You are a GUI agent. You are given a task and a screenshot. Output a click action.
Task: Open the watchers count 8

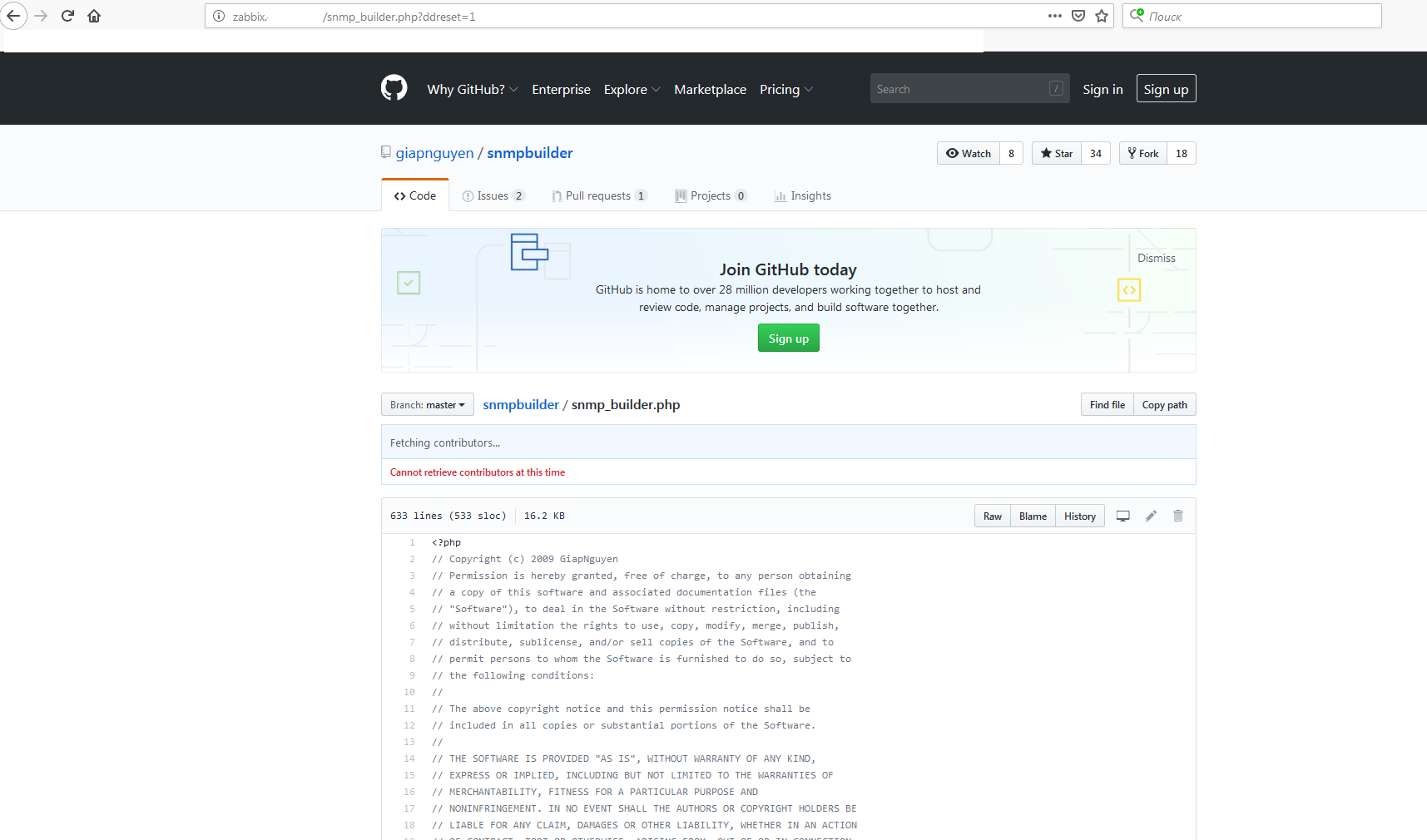coord(1012,153)
